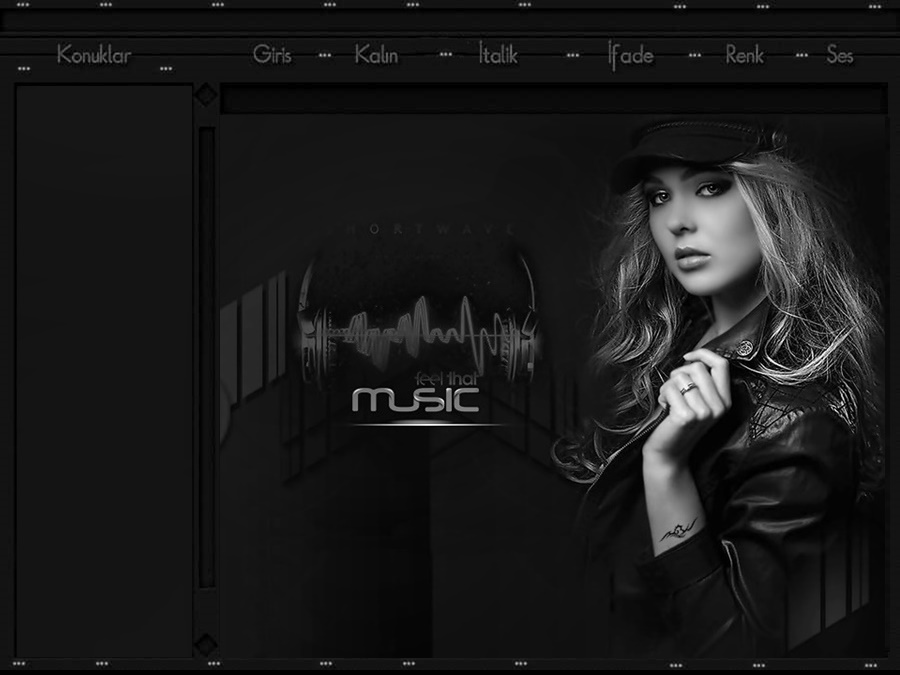900x675 pixels.
Task: Click the scrollbar up diamond arrow
Action: (x=206, y=95)
